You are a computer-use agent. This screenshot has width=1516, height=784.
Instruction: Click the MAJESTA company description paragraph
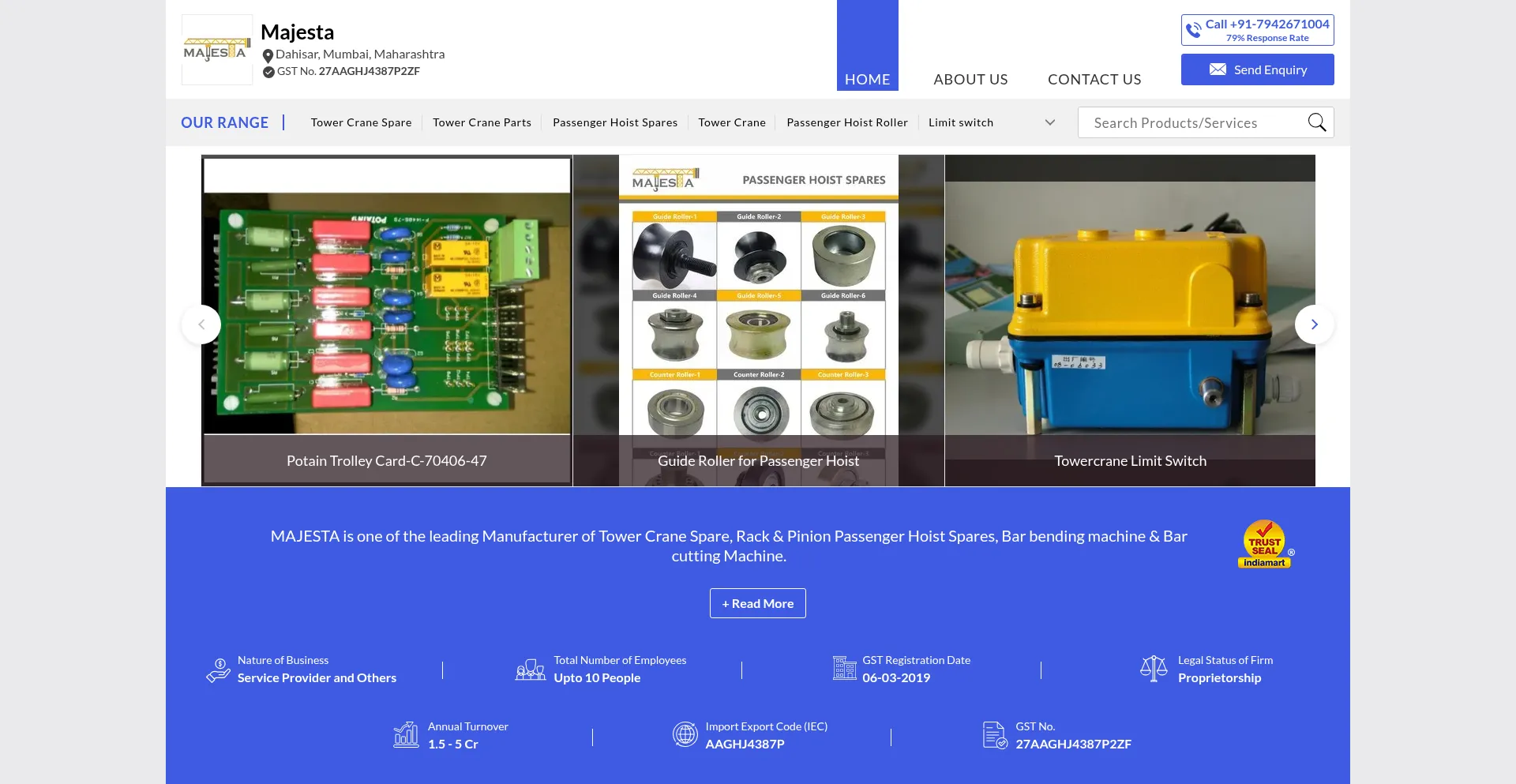click(x=729, y=546)
